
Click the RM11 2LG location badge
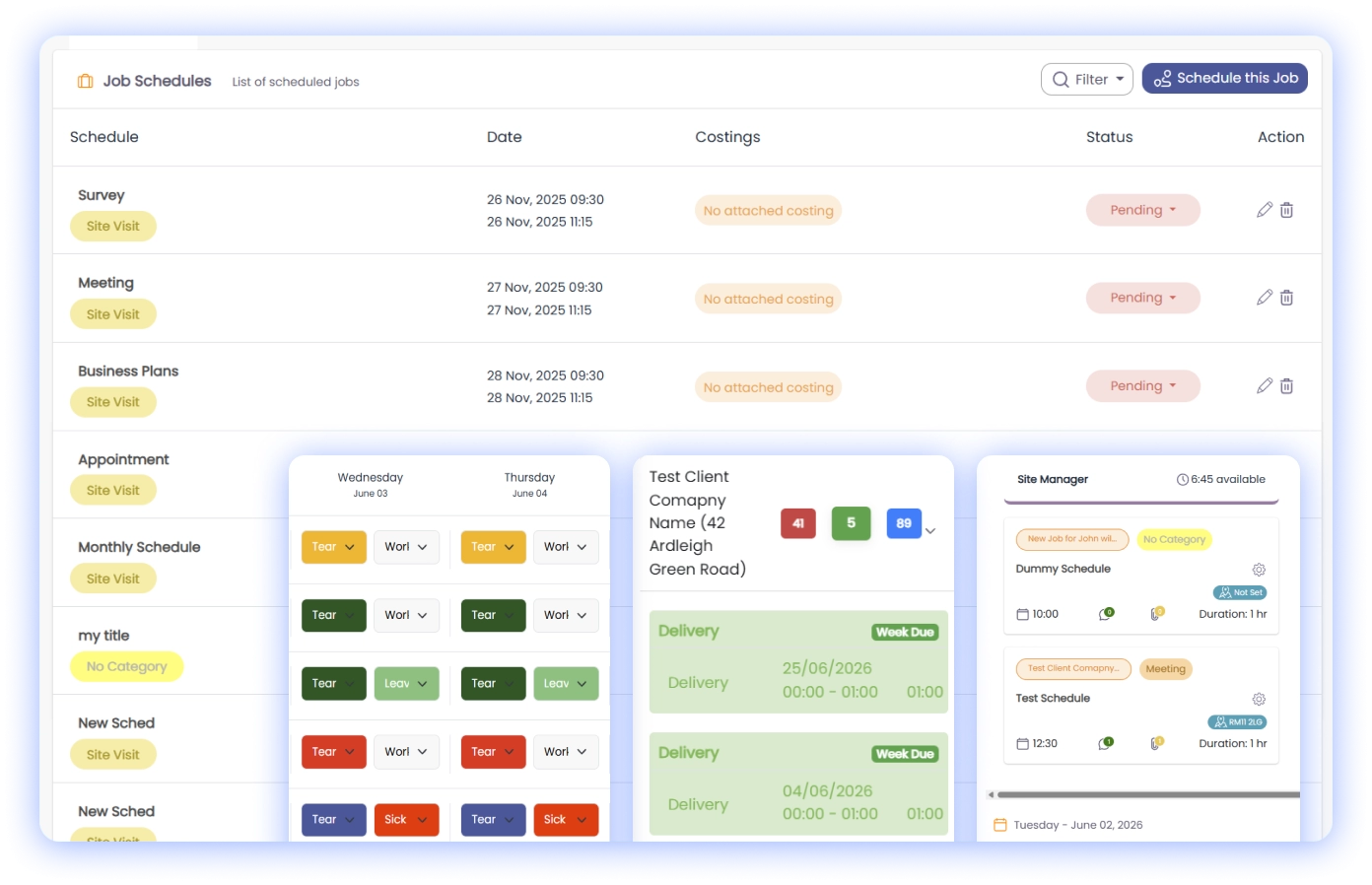tap(1237, 722)
